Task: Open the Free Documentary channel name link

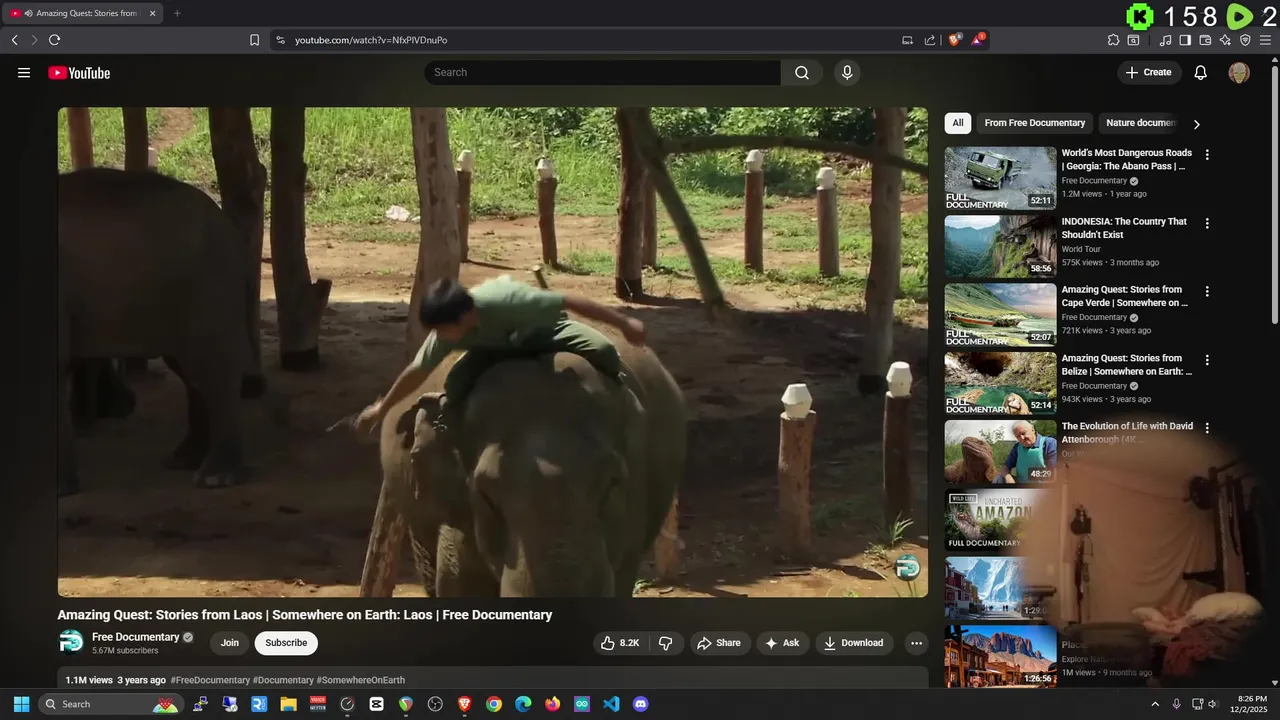Action: (136, 637)
